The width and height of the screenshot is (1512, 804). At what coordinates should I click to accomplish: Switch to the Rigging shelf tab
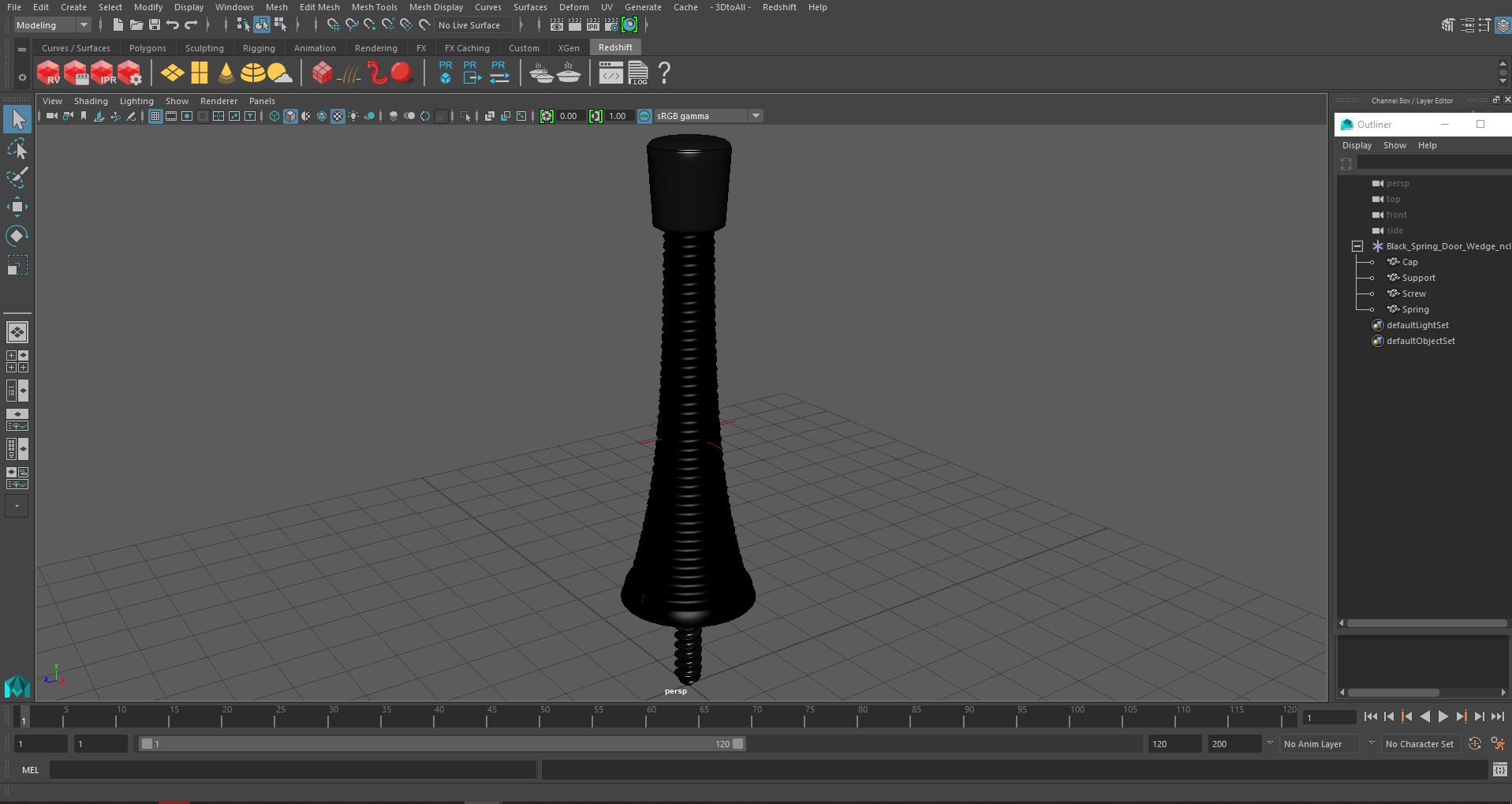[x=259, y=48]
